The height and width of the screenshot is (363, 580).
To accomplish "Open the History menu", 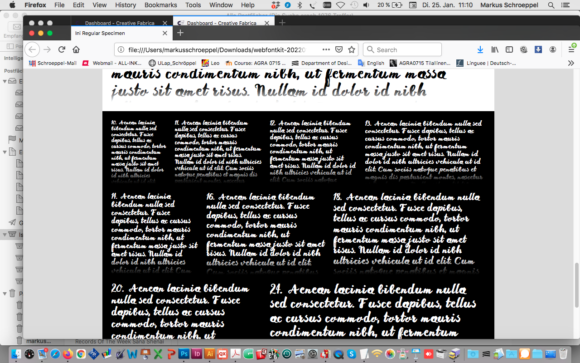I will point(125,5).
